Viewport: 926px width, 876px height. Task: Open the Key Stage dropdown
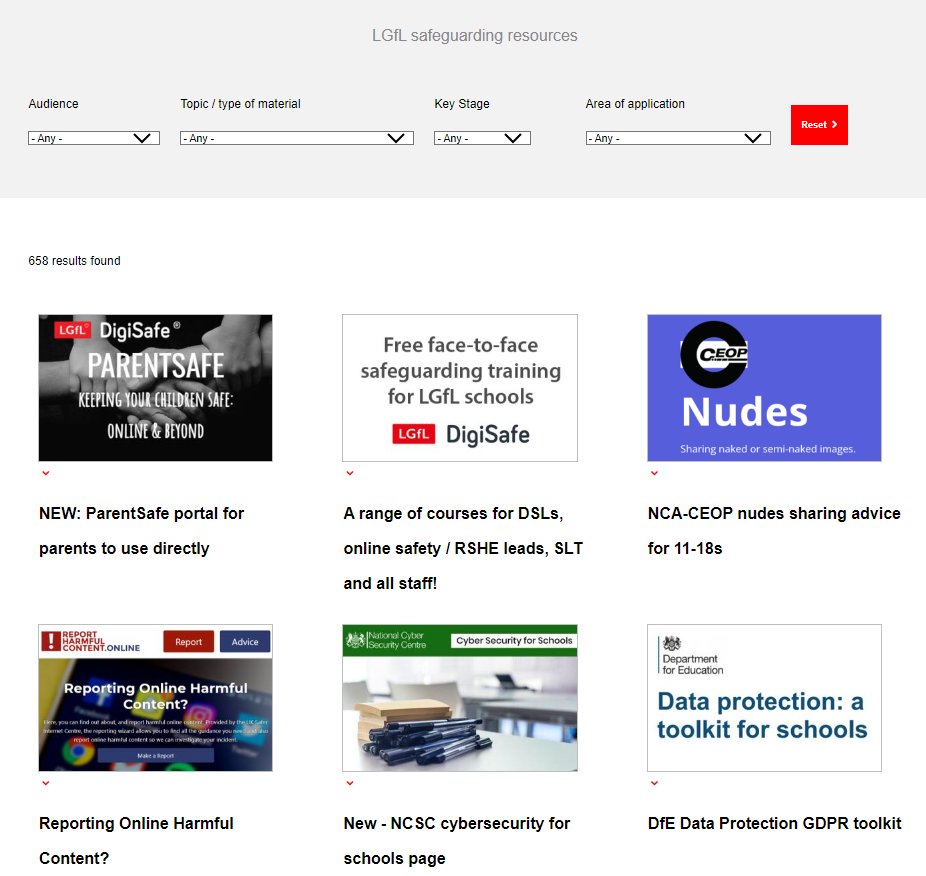coord(482,138)
